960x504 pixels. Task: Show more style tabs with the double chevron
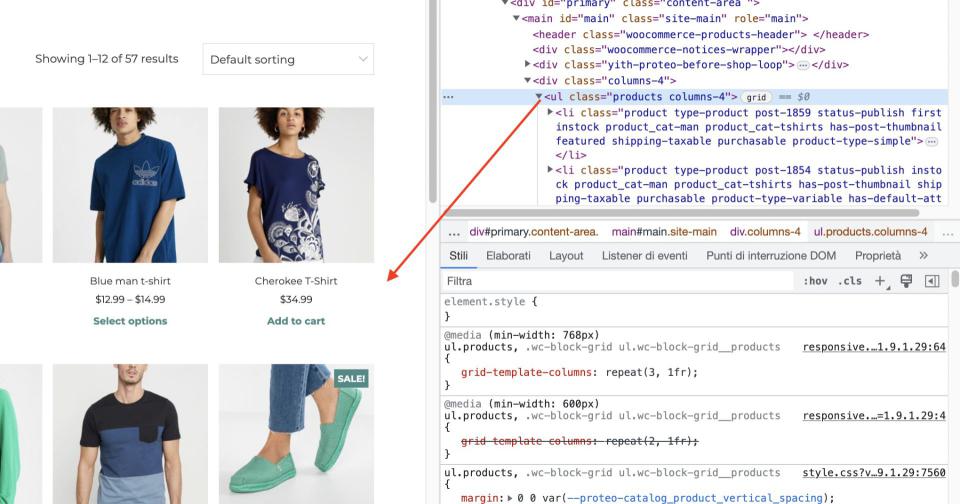click(923, 255)
